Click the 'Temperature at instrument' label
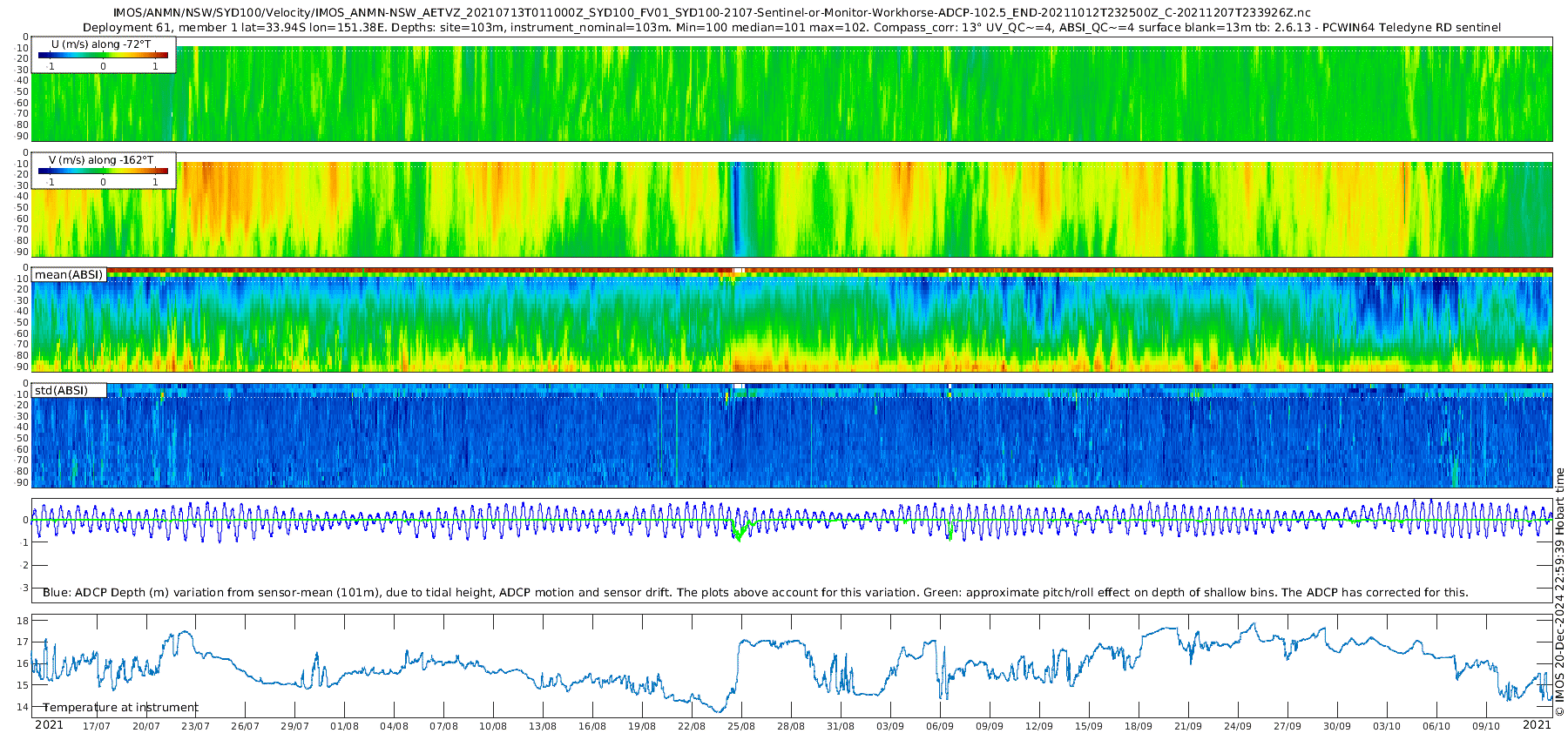Image resolution: width=1568 pixels, height=740 pixels. (x=120, y=708)
